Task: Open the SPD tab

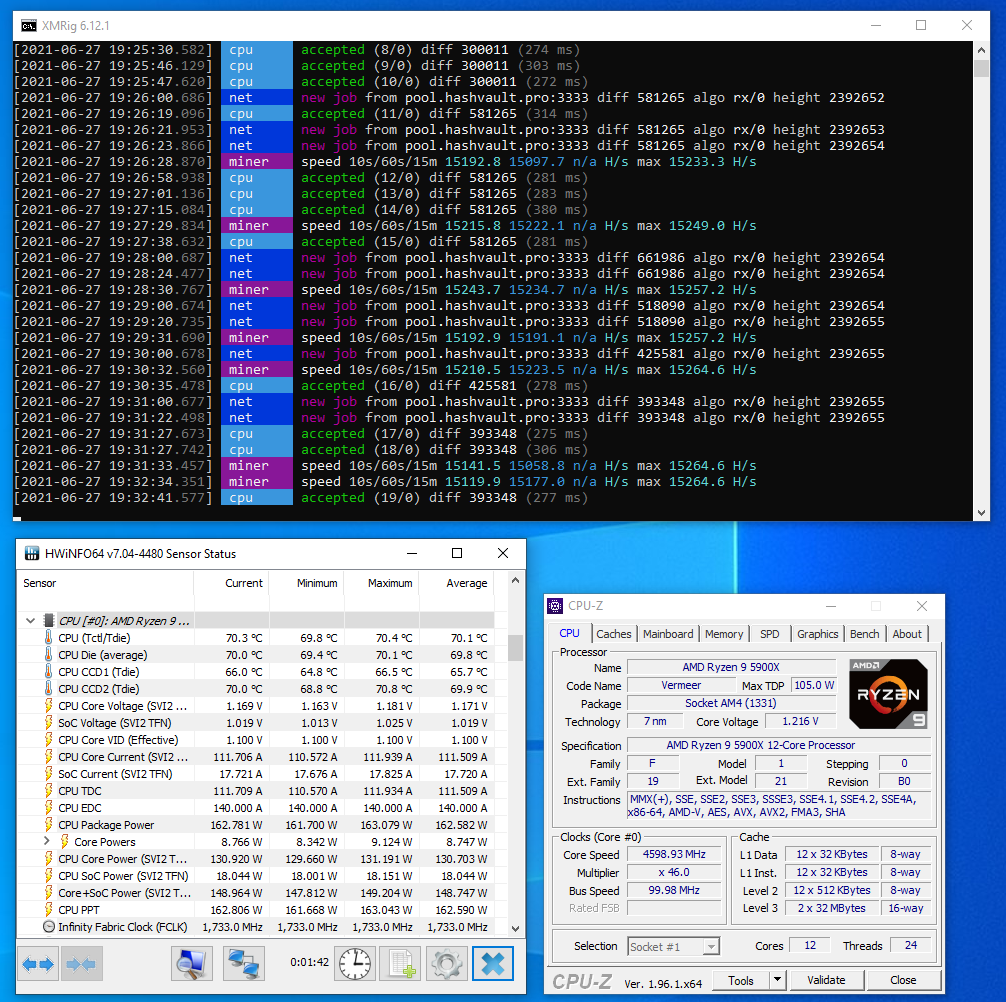Action: 769,634
